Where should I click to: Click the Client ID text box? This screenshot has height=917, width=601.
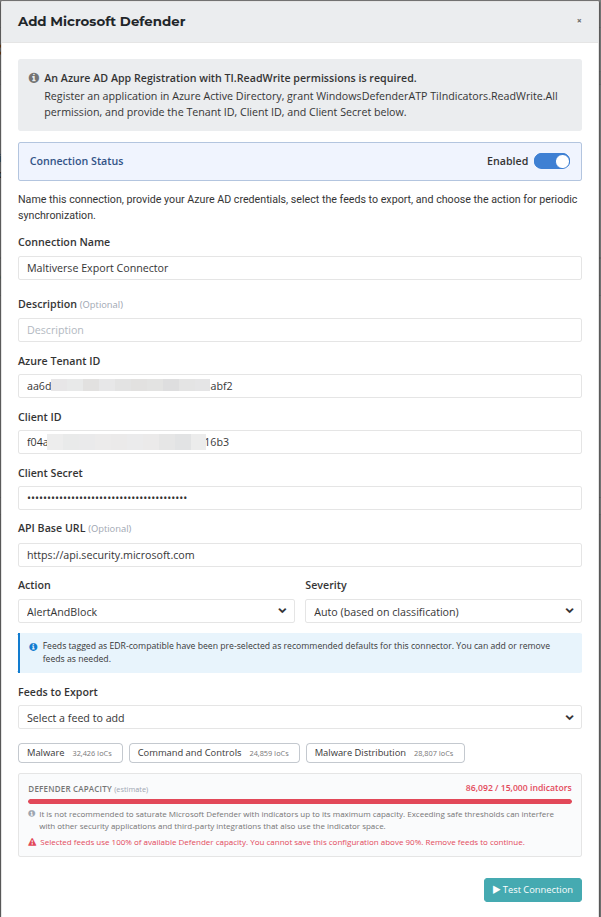(x=299, y=442)
